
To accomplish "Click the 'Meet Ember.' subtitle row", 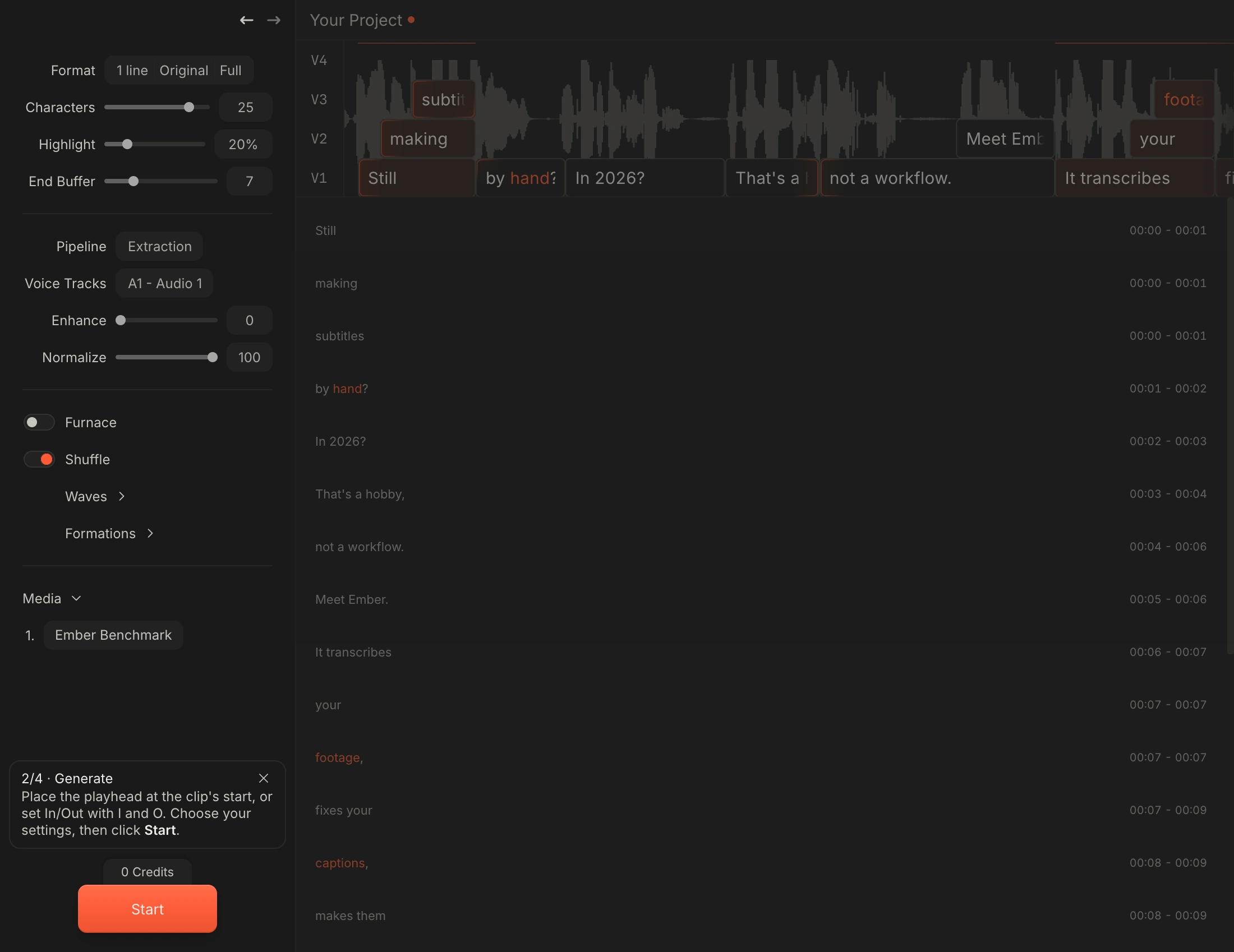I will point(761,600).
